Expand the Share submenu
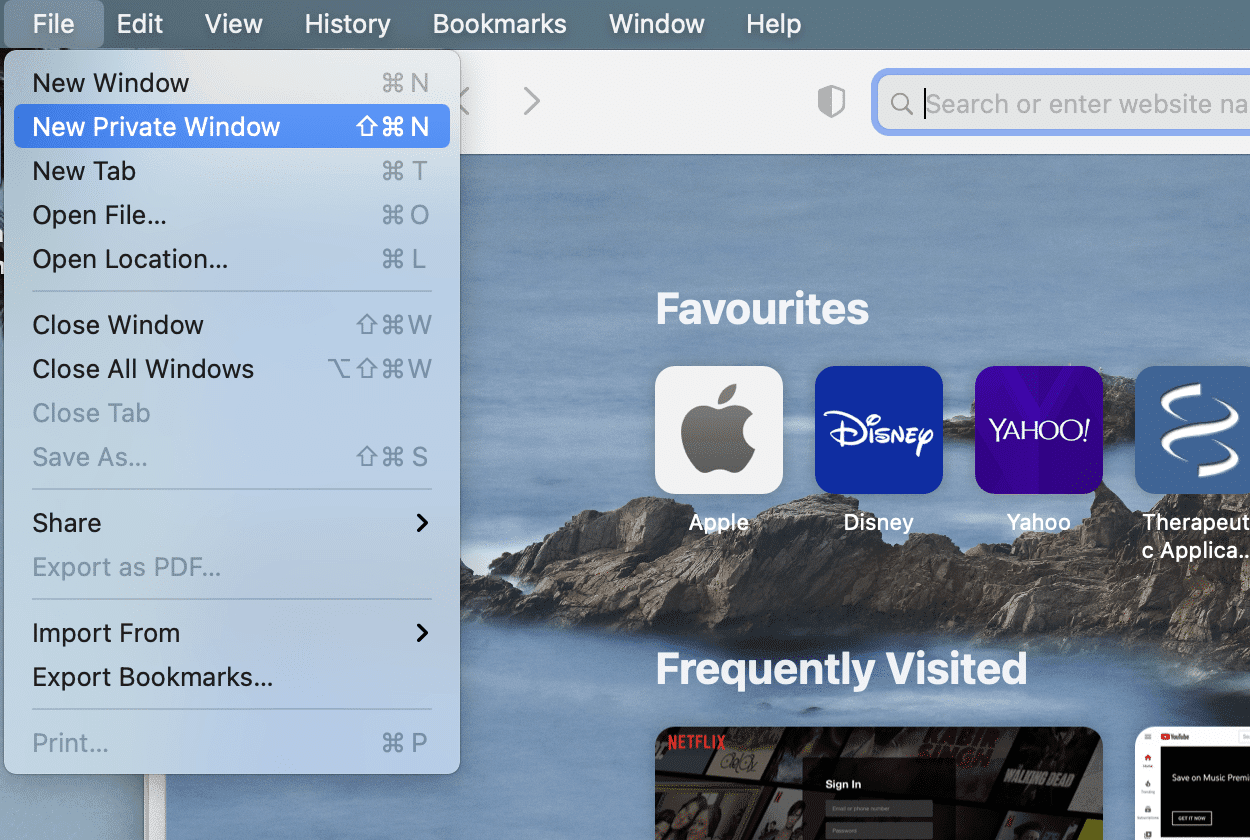The width and height of the screenshot is (1250, 840). 232,523
